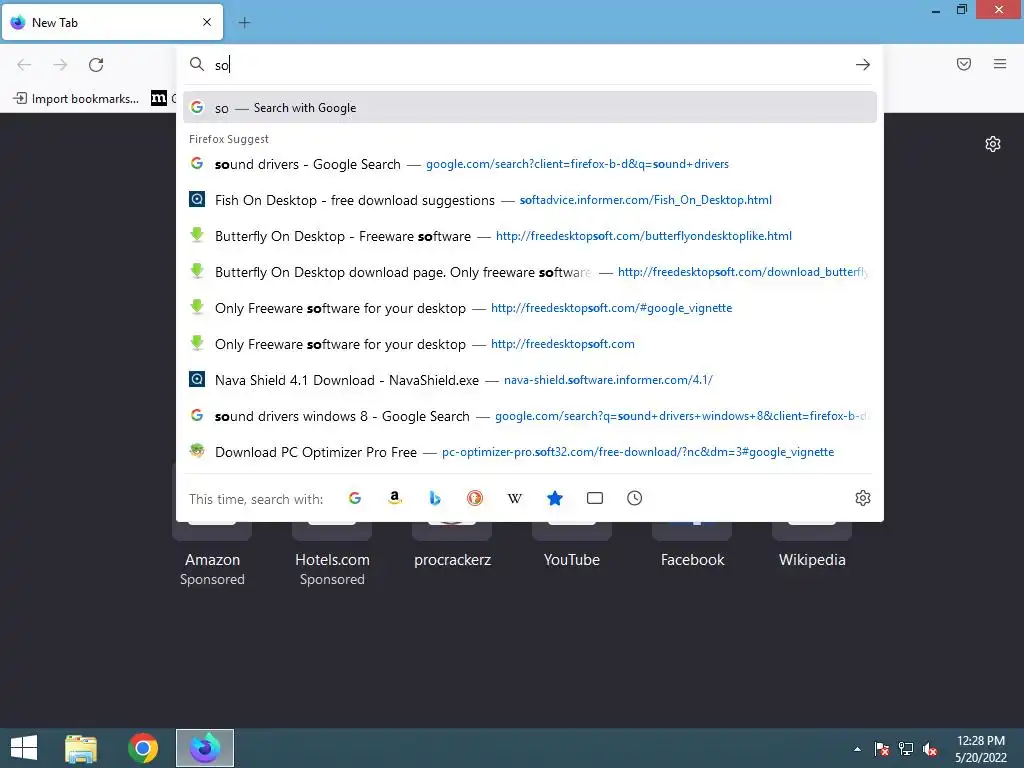Search this time with DuckDuckGo icon
Viewport: 1024px width, 768px height.
coord(475,498)
